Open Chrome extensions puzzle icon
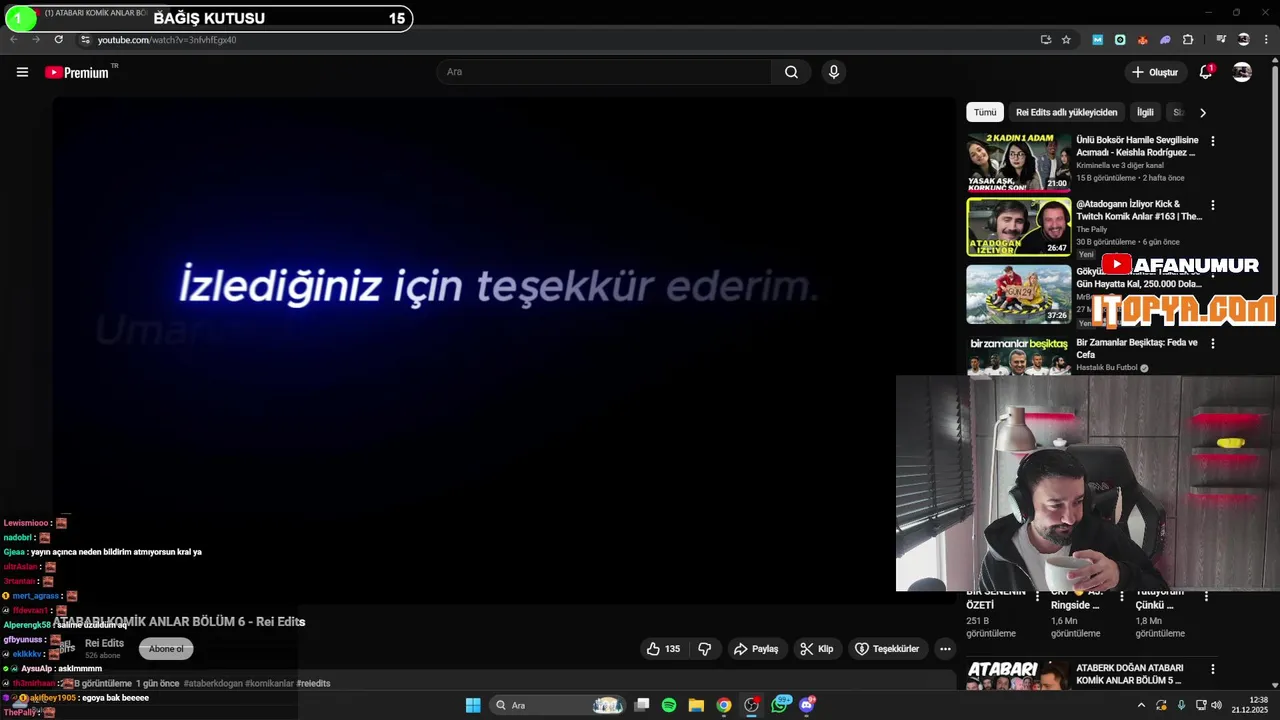The width and height of the screenshot is (1280, 720). 1188,40
